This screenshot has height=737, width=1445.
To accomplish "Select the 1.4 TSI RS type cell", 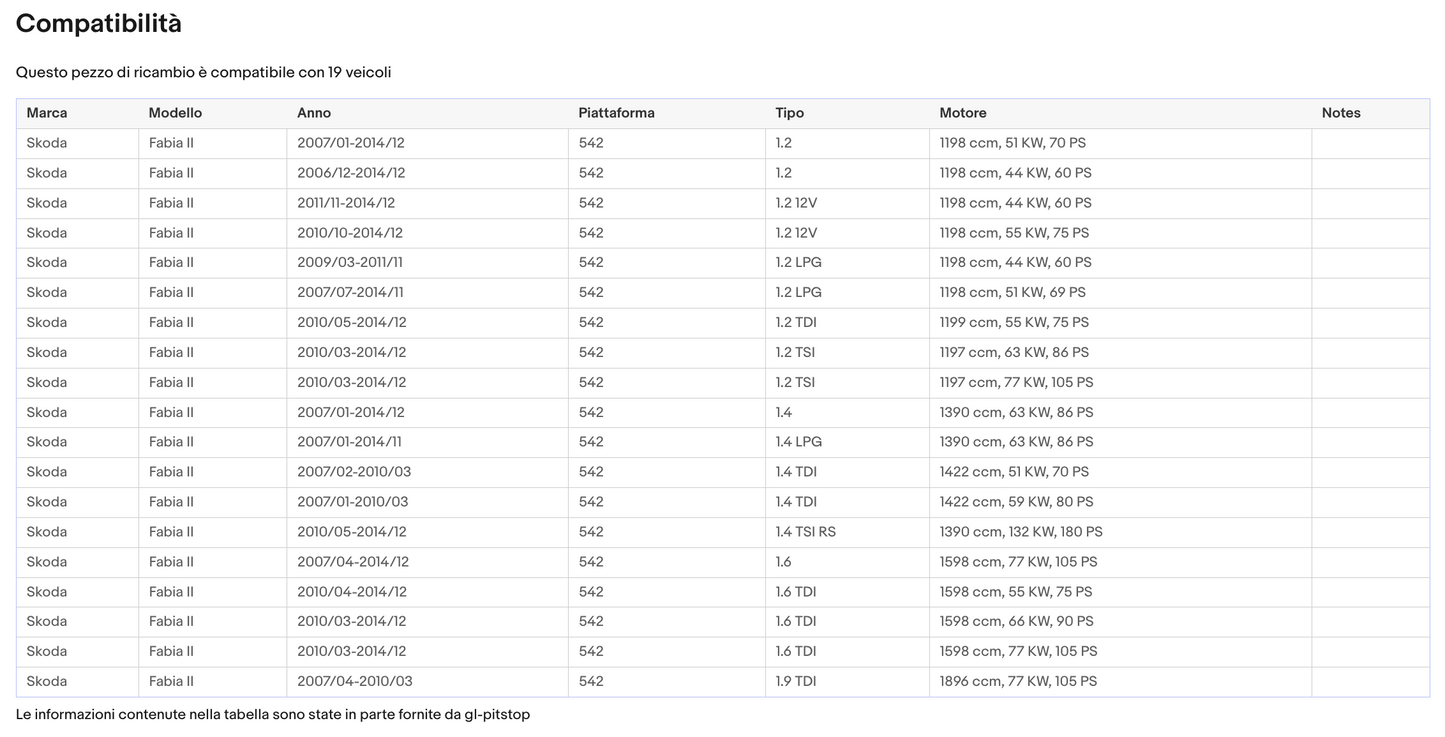I will pos(805,532).
